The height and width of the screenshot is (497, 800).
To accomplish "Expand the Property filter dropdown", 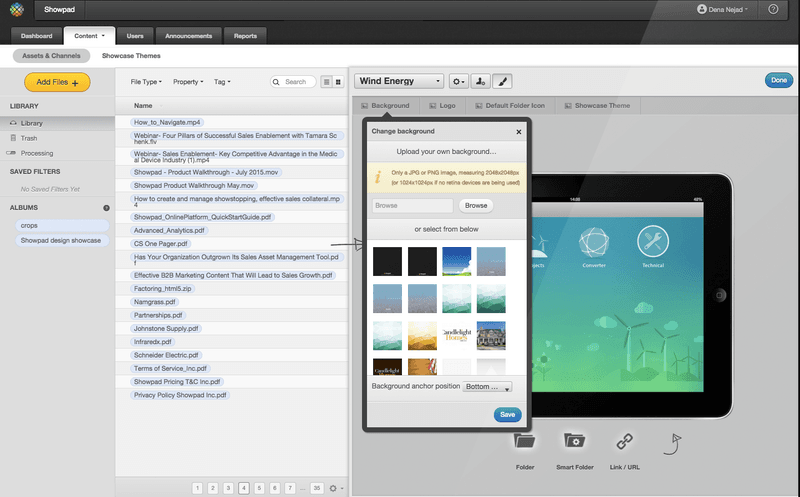I will pyautogui.click(x=188, y=82).
